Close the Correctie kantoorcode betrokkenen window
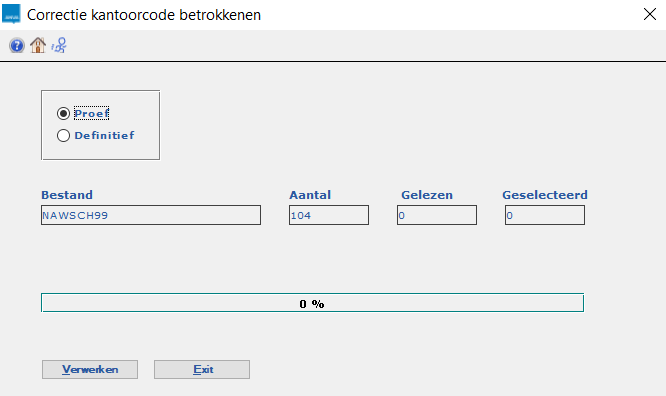666x396 pixels. pyautogui.click(x=649, y=14)
